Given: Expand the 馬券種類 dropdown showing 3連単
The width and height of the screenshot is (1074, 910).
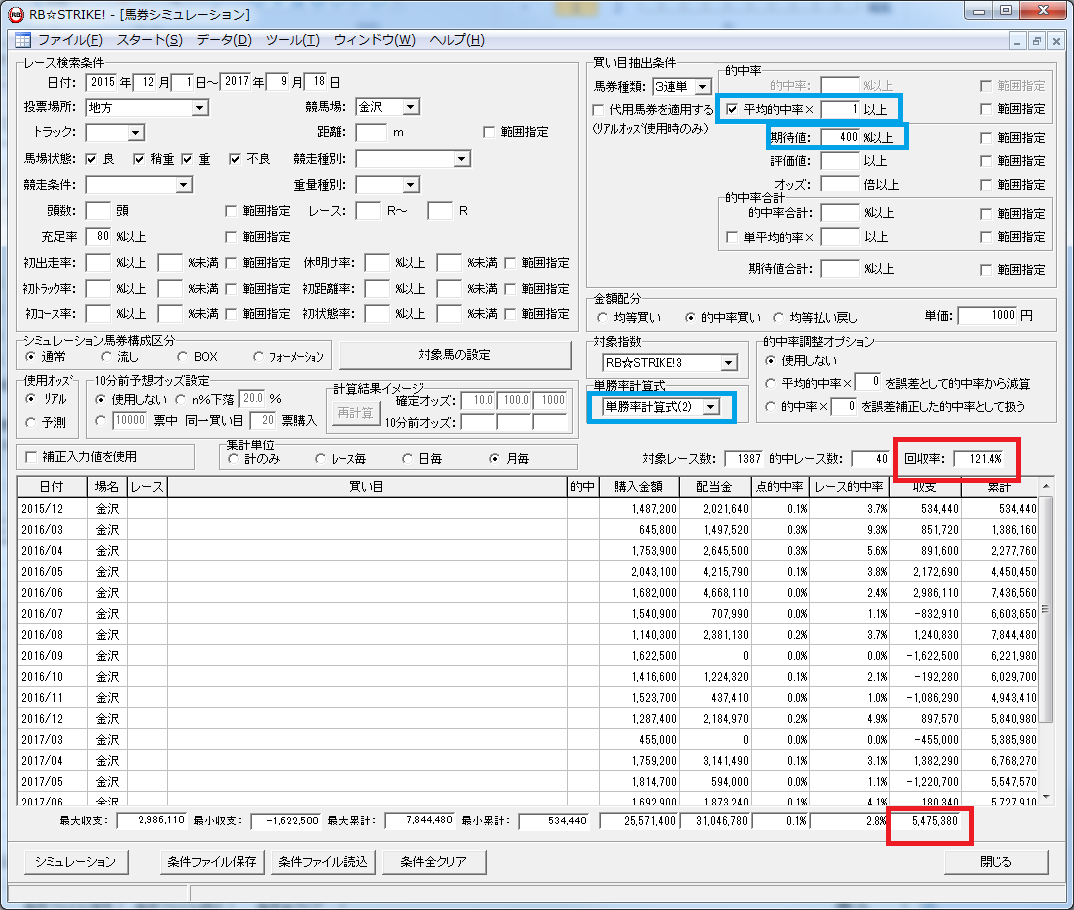Looking at the screenshot, I should tap(703, 87).
